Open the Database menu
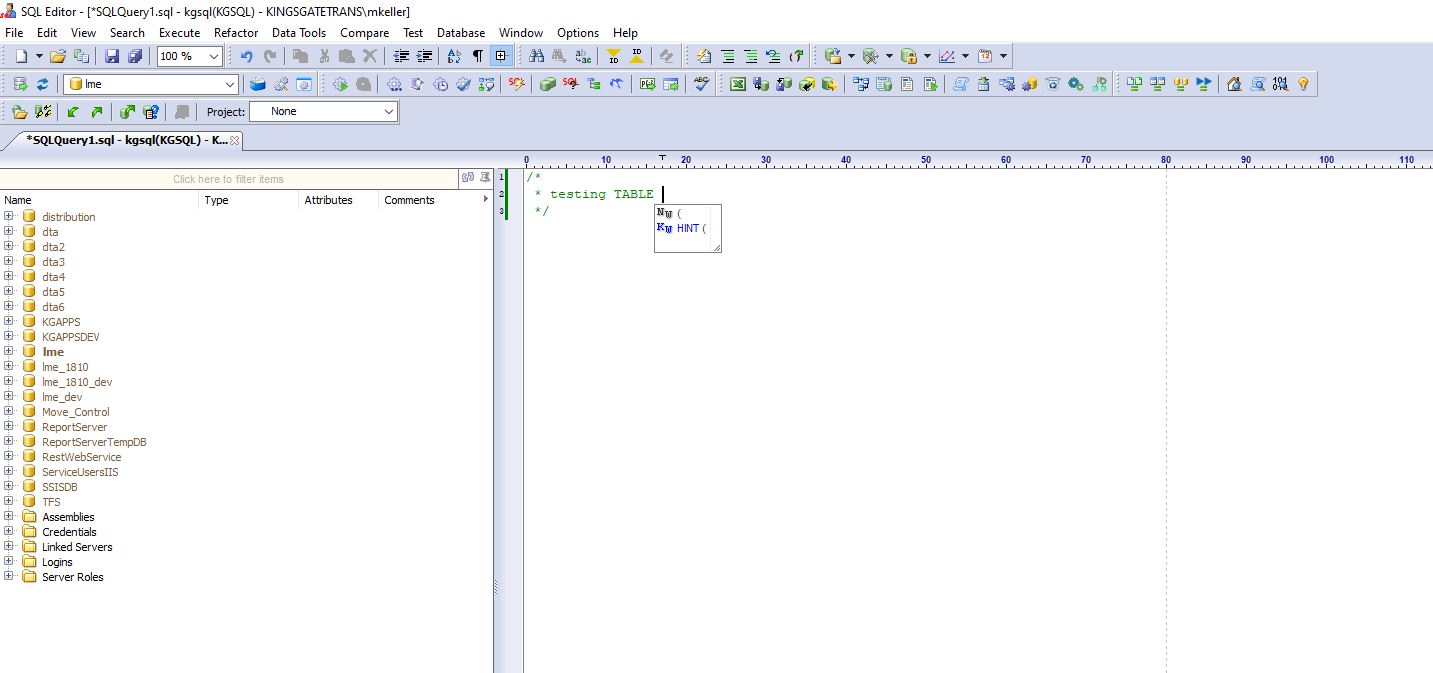1433x673 pixels. pos(461,32)
